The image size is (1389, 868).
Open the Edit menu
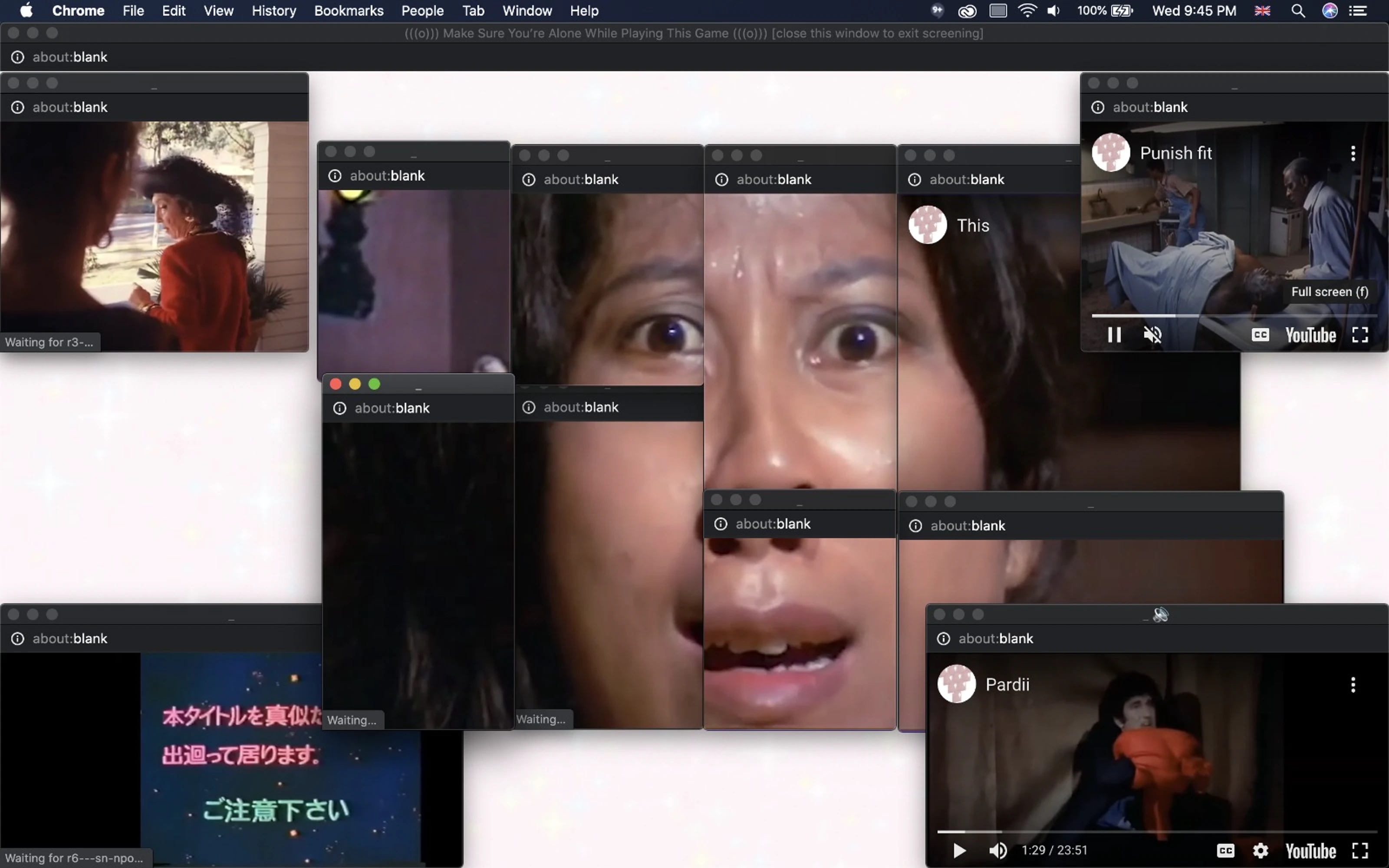pyautogui.click(x=173, y=11)
